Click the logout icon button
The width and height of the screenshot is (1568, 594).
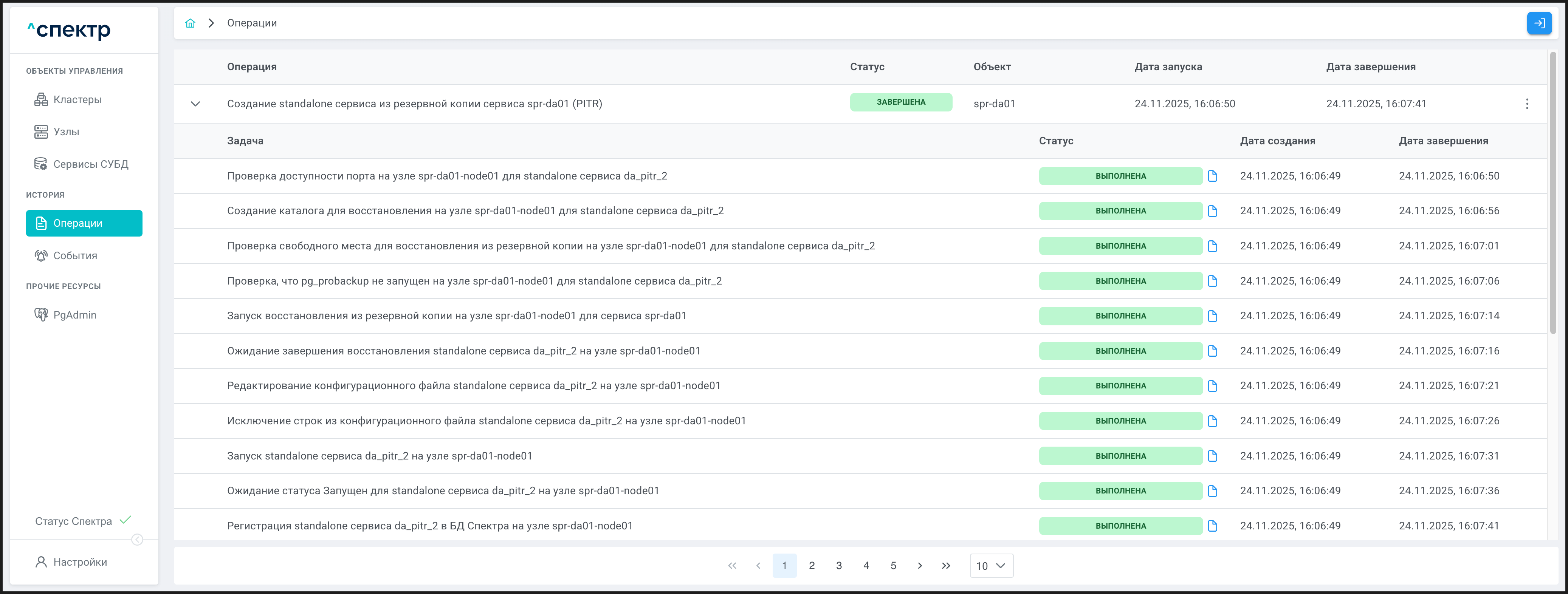pos(1539,23)
